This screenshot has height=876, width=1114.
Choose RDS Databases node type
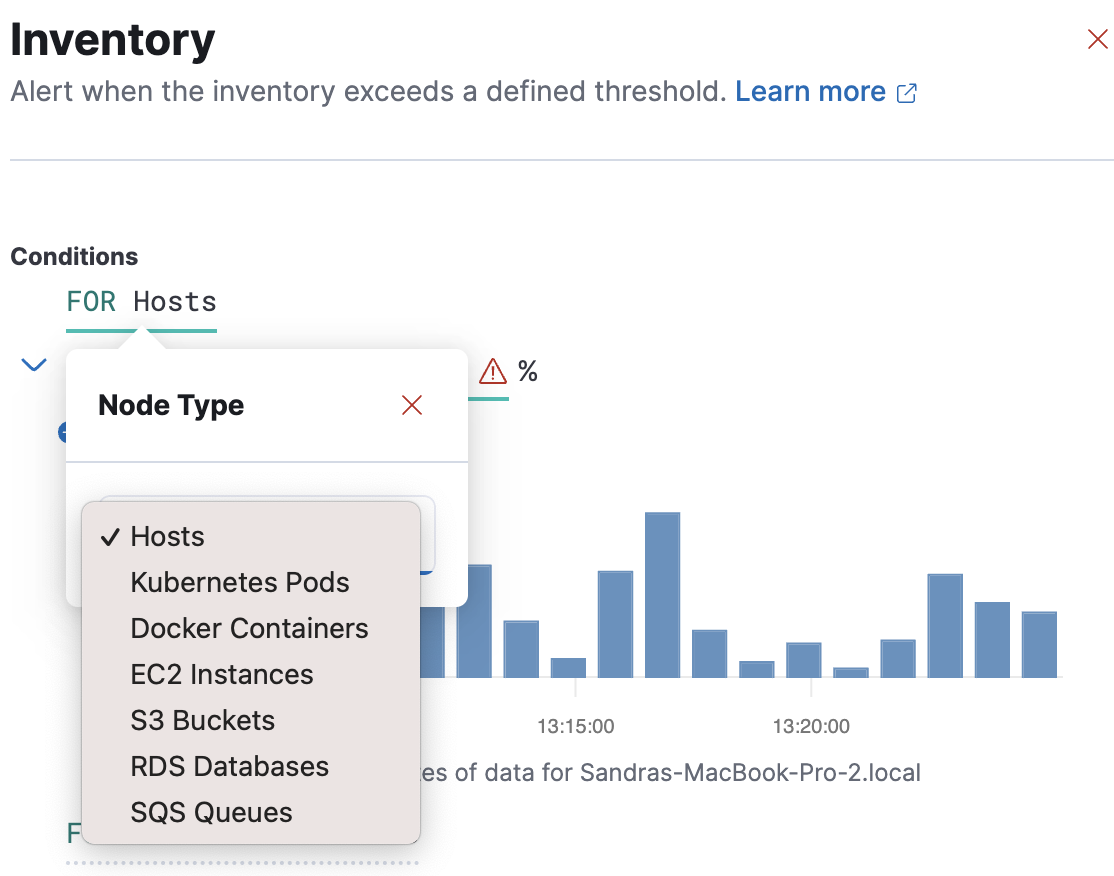point(229,766)
